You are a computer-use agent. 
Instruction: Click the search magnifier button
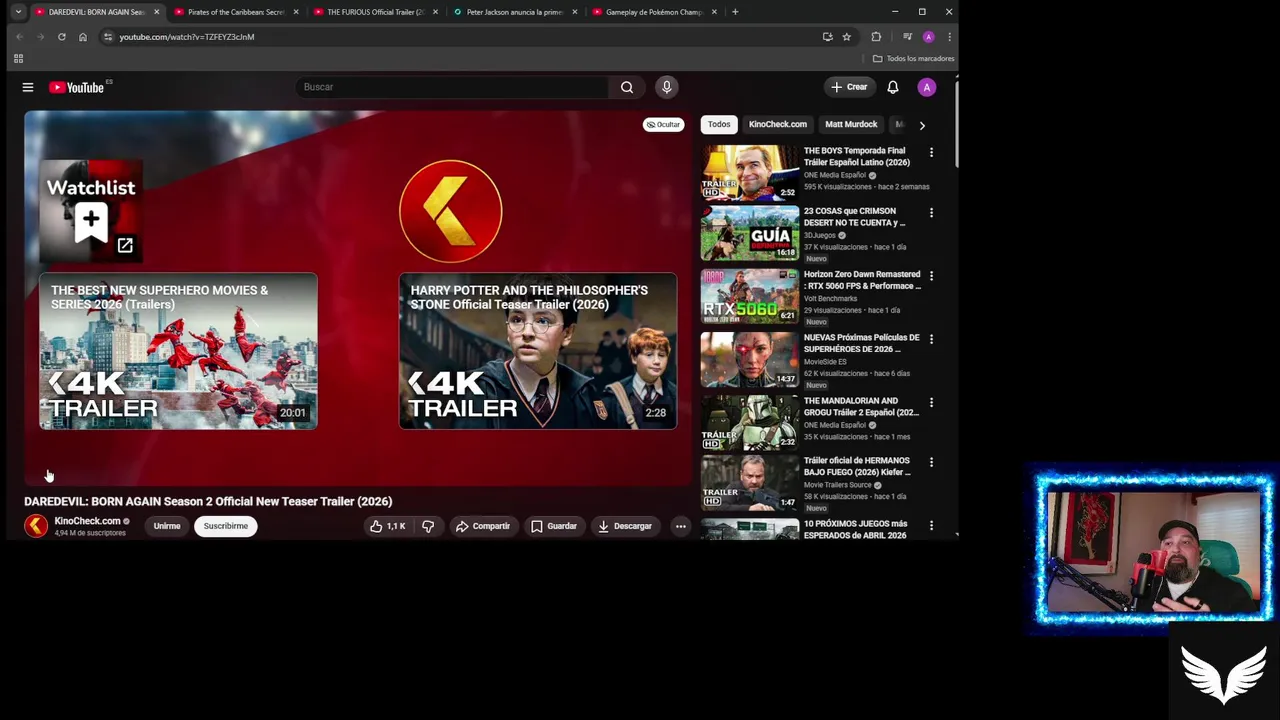[627, 87]
